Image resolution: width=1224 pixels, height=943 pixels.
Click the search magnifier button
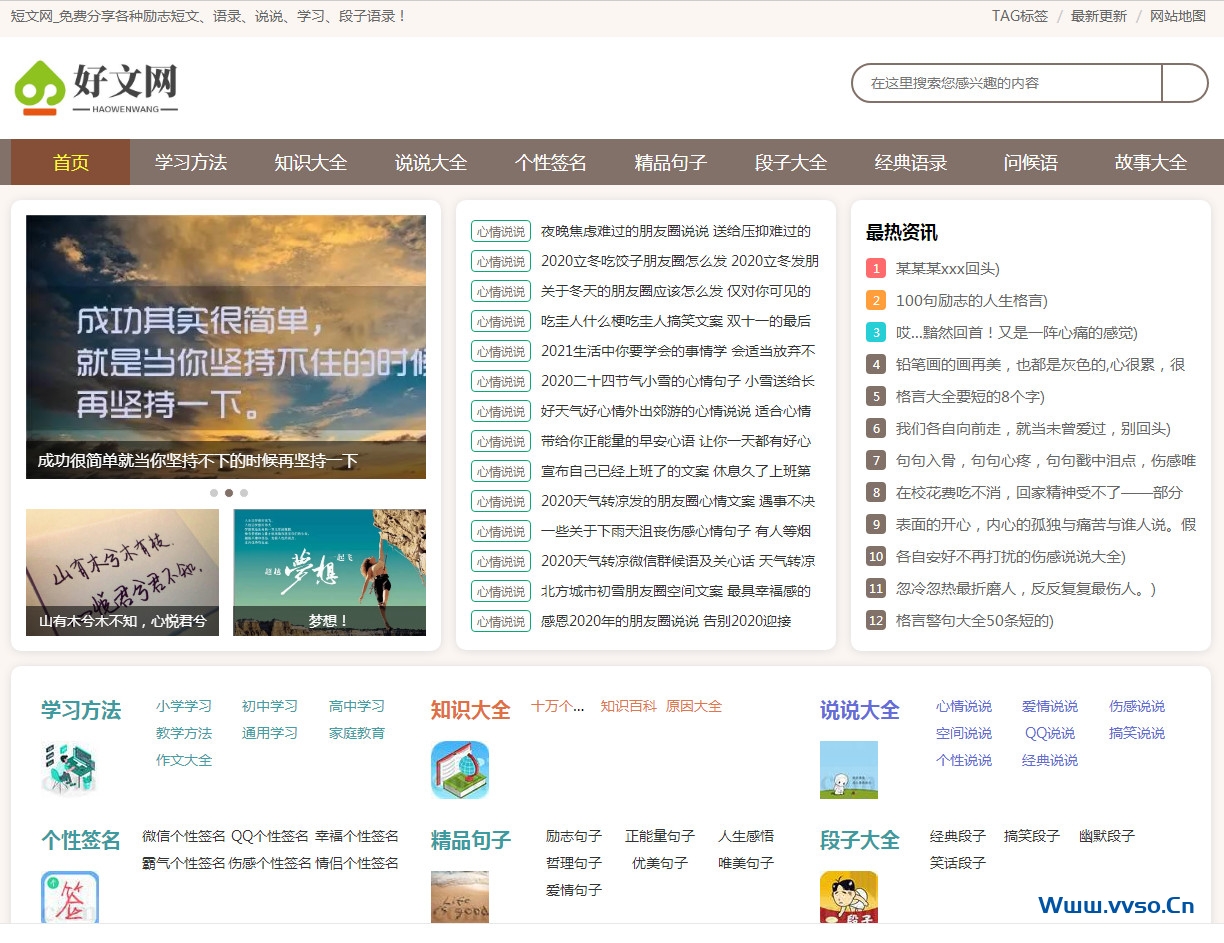(1186, 83)
